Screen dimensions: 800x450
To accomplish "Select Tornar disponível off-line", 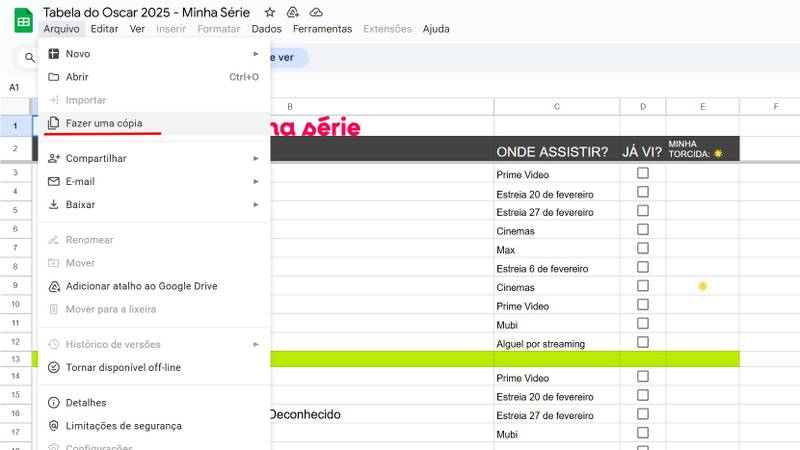I will pos(154,367).
